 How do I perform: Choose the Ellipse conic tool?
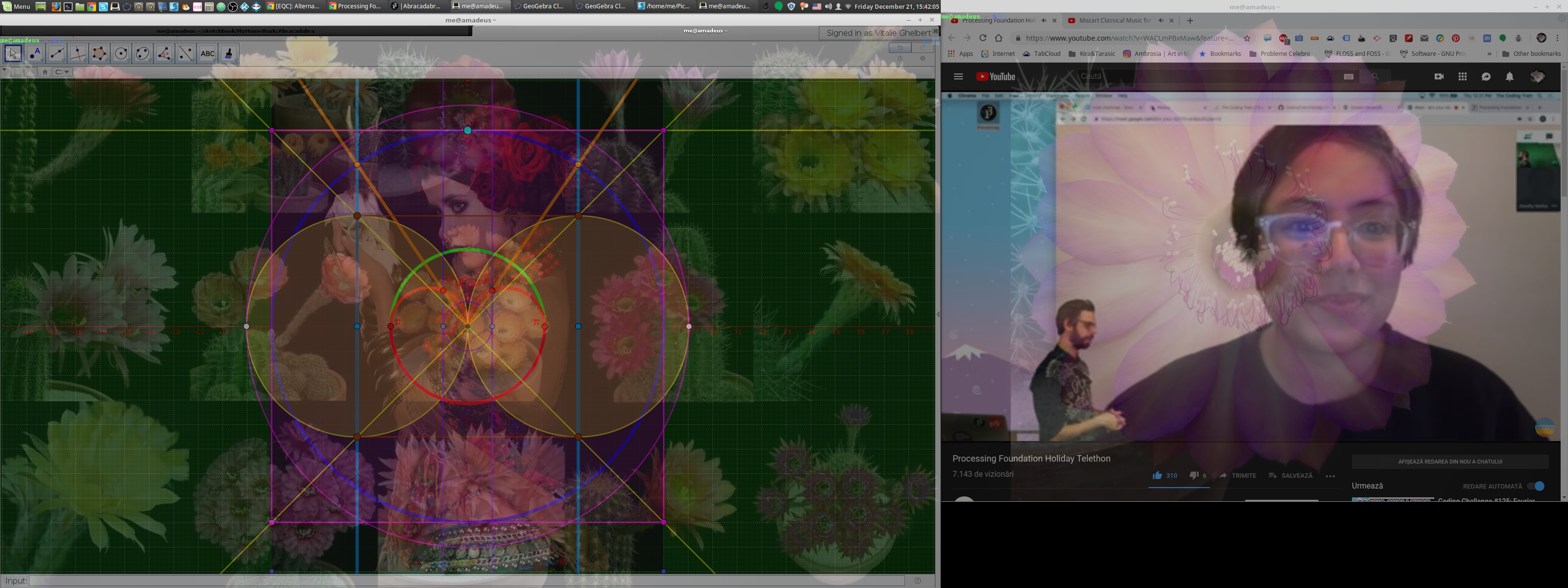click(x=143, y=53)
